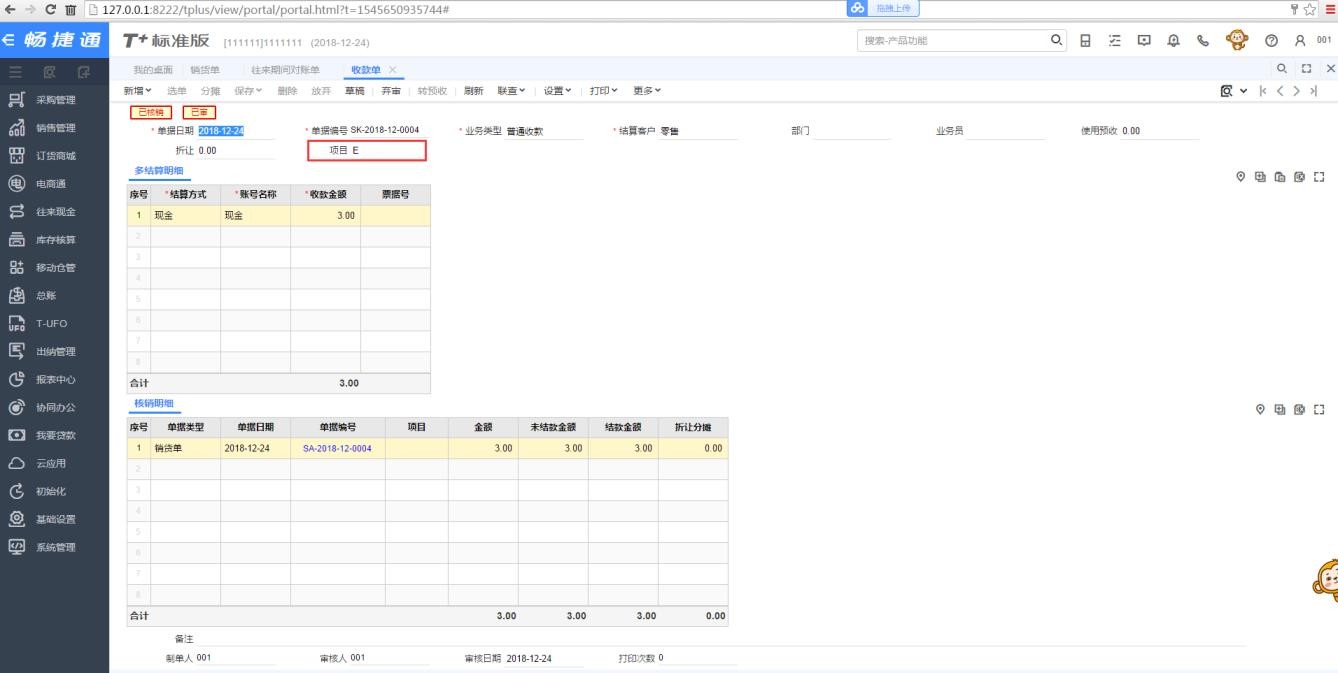Go to next record arrow
Image resolution: width=1338 pixels, height=673 pixels.
point(1297,91)
